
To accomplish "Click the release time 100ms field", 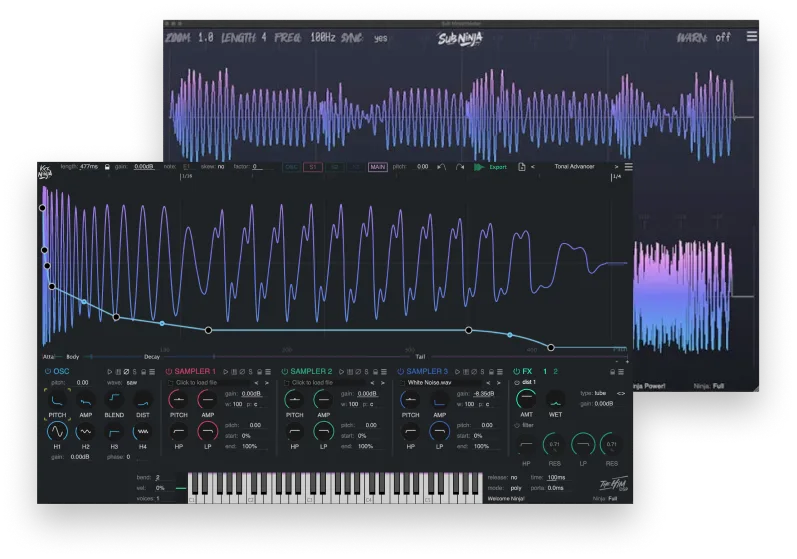I will (x=556, y=478).
